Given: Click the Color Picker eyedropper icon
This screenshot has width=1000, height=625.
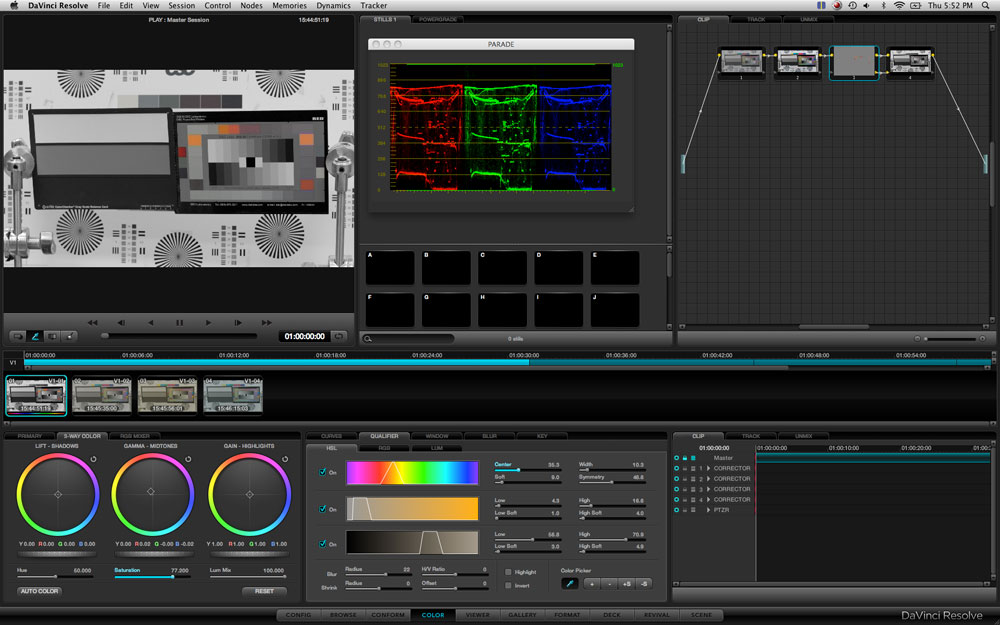Looking at the screenshot, I should click(570, 584).
